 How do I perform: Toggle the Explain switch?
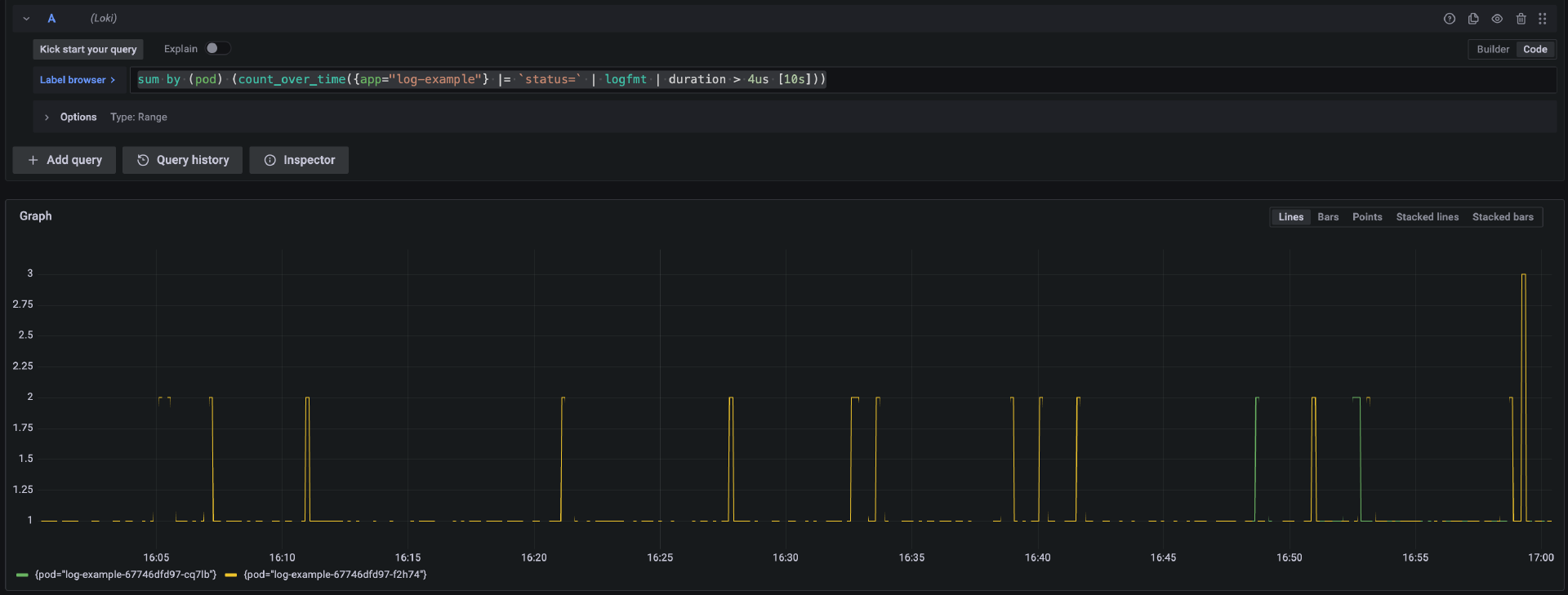point(217,49)
